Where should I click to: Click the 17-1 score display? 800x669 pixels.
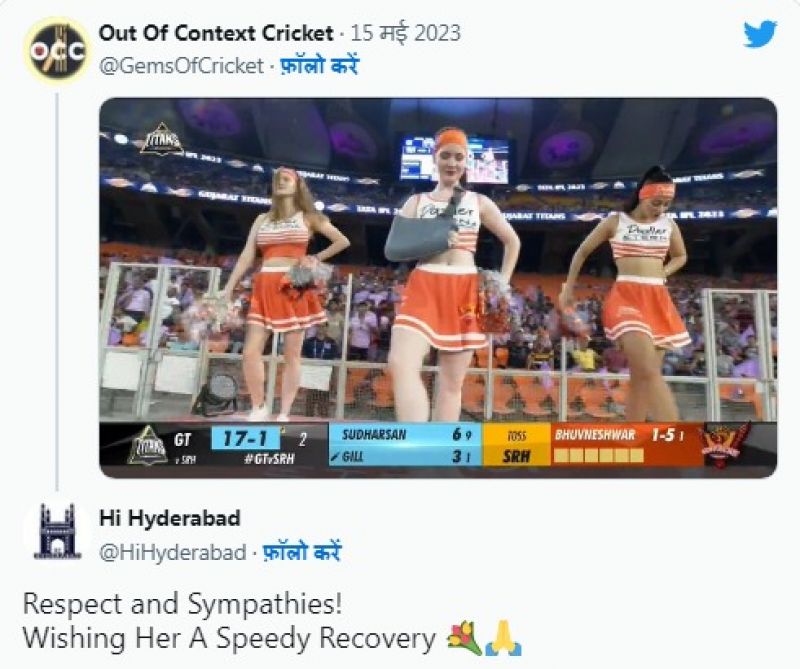pos(246,438)
